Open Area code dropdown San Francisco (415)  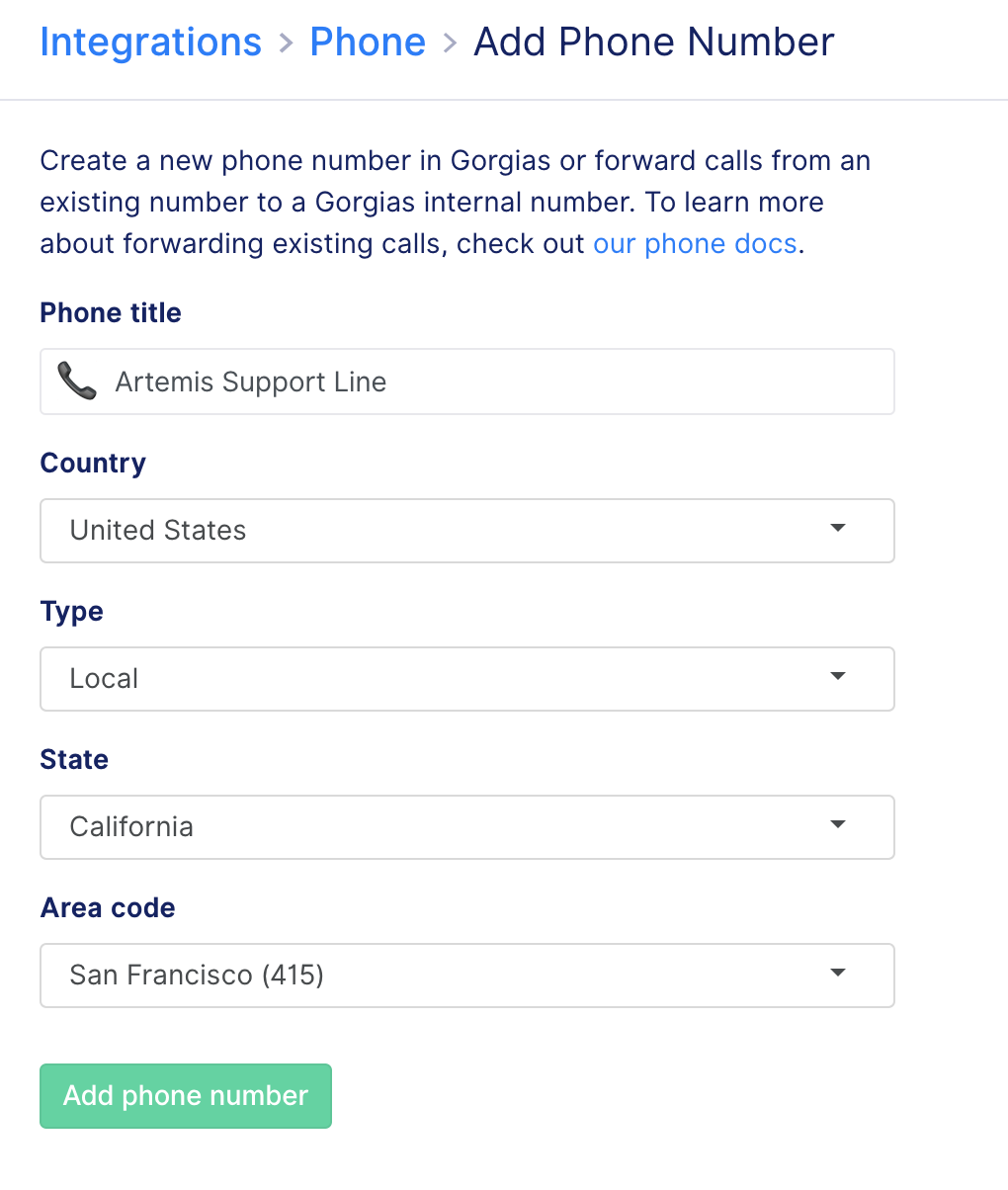[467, 976]
